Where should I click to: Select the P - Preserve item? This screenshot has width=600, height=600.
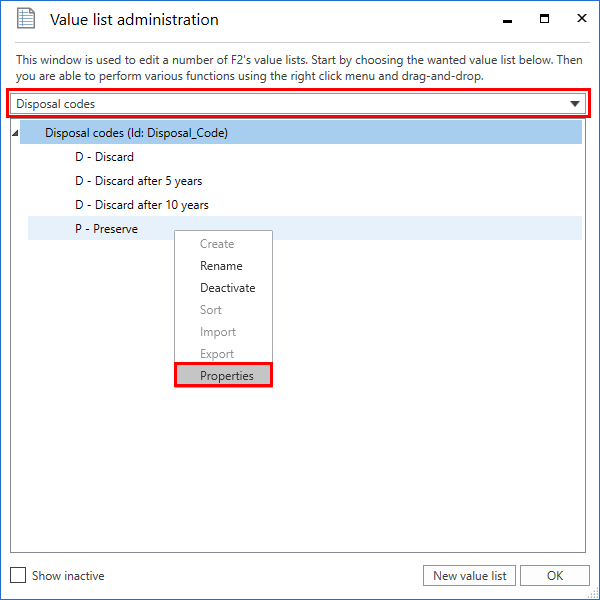click(x=106, y=229)
